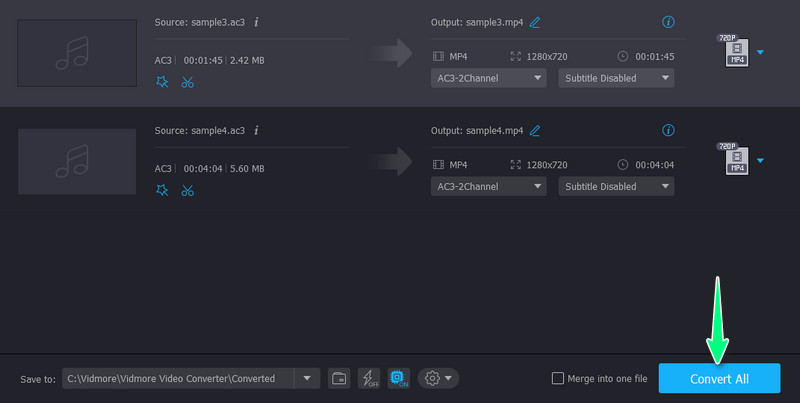800x403 pixels.
Task: Click the 720P MP4 format icon for sample4
Action: (x=733, y=160)
